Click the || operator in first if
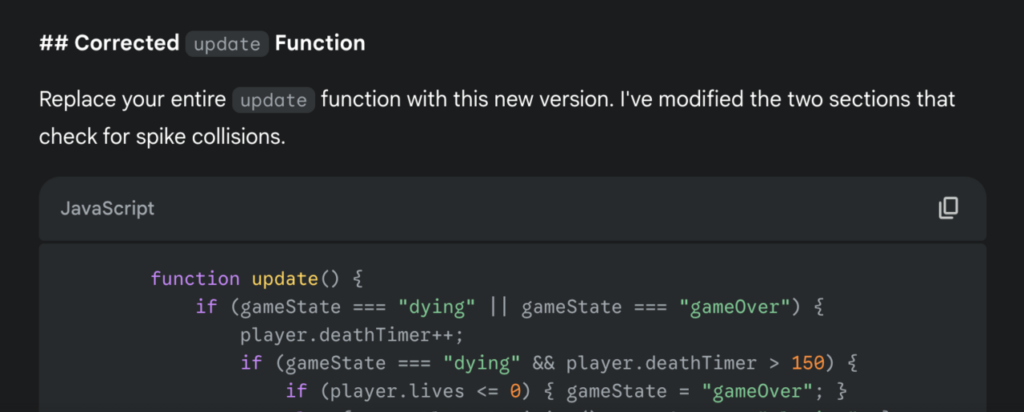 click(500, 307)
